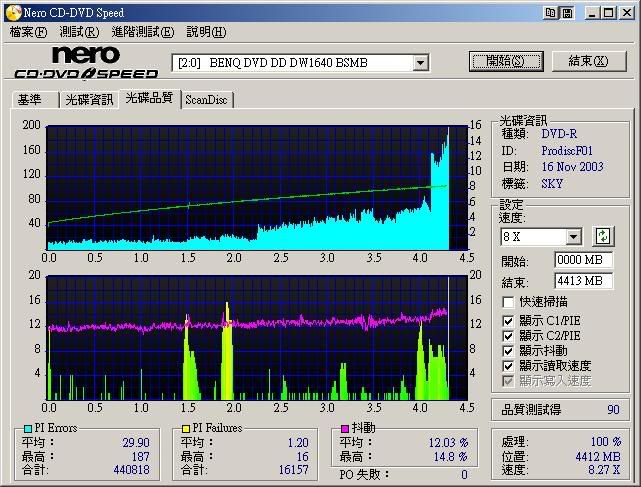
Task: Uncheck the 顯示 C2/PIE checkbox
Action: (508, 336)
